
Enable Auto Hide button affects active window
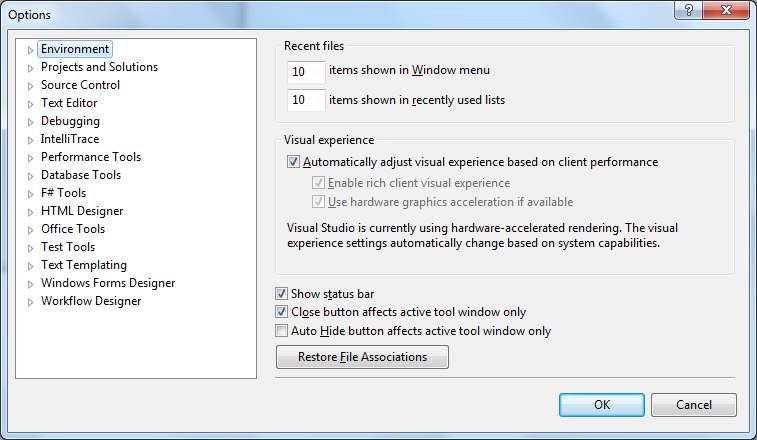click(281, 331)
